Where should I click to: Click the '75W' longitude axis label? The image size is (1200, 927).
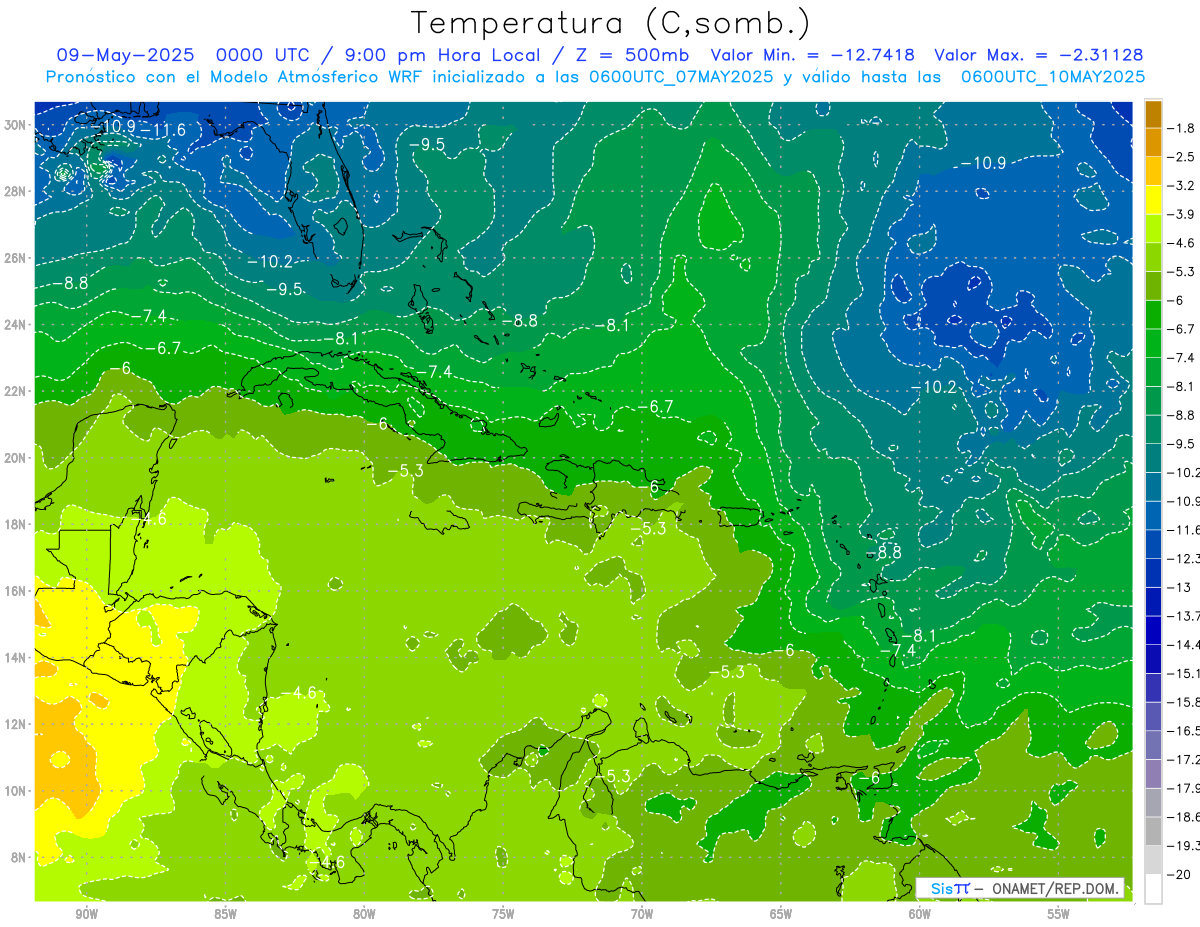[503, 914]
